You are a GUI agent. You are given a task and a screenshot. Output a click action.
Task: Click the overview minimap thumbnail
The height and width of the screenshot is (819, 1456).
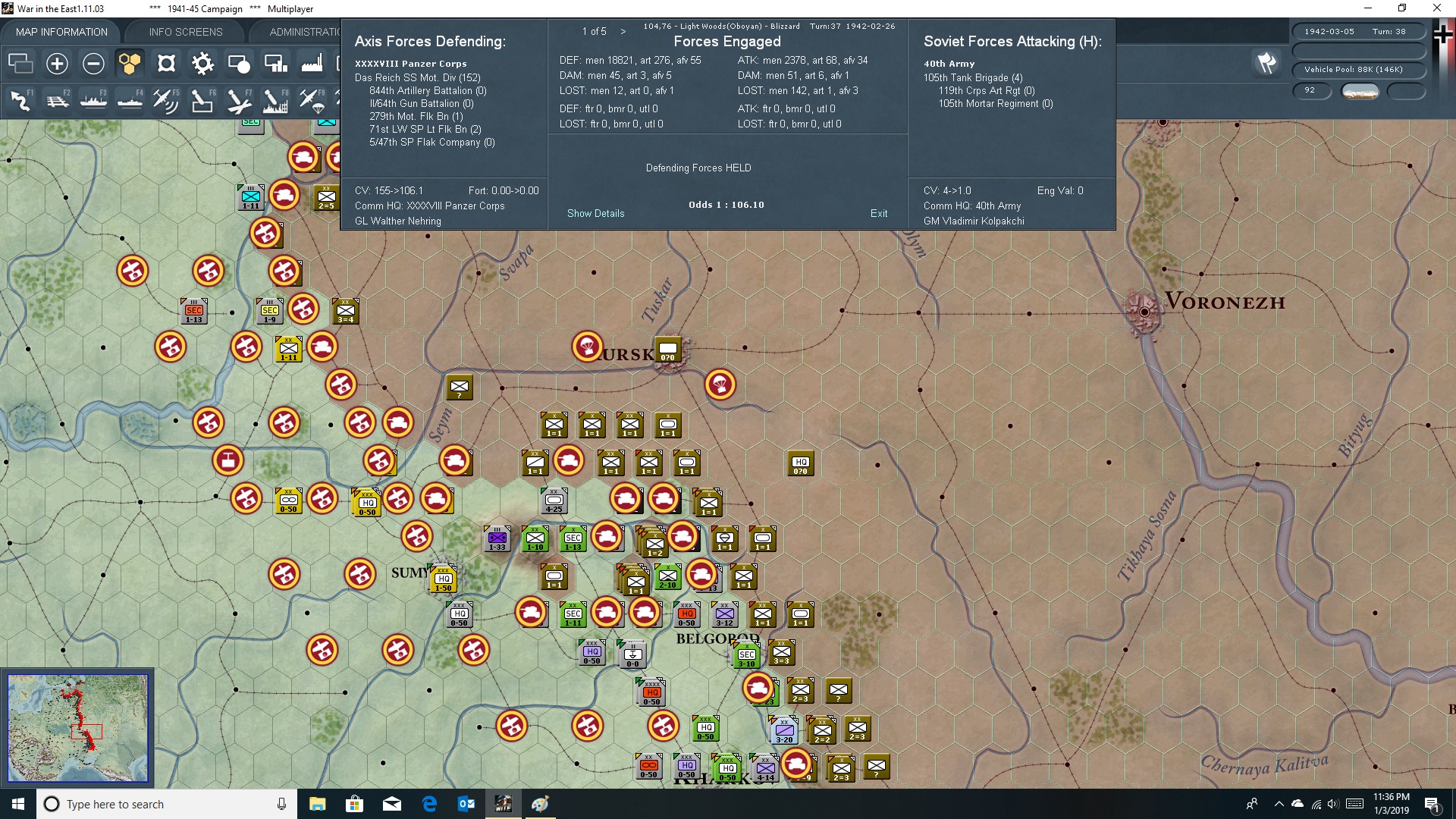click(x=77, y=728)
